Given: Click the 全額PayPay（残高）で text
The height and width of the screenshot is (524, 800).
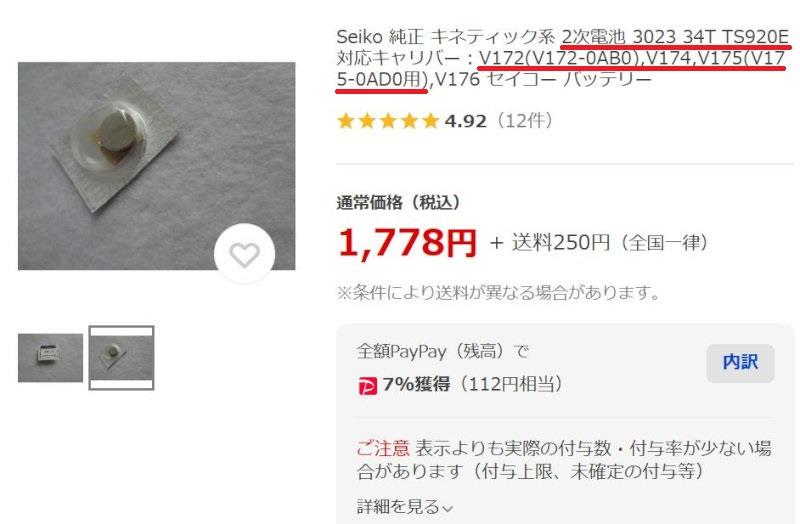Looking at the screenshot, I should [x=443, y=352].
